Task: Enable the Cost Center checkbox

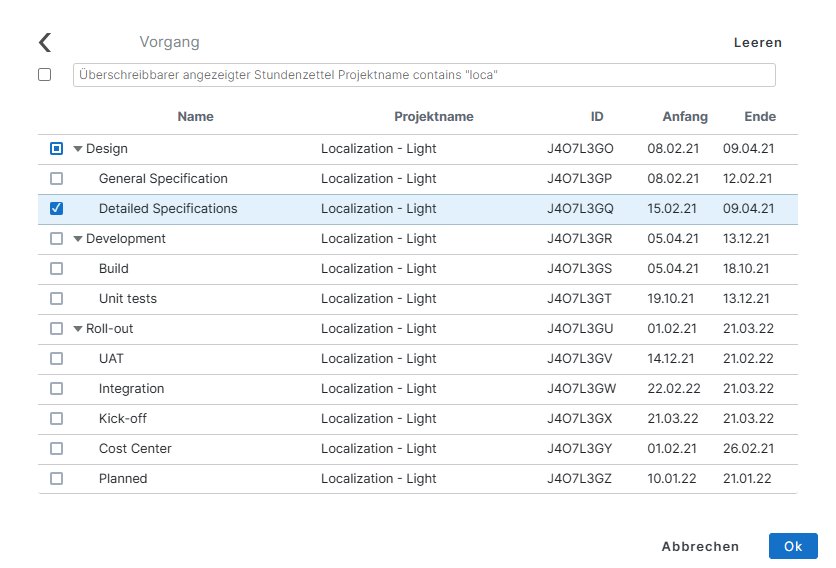Action: (x=56, y=449)
